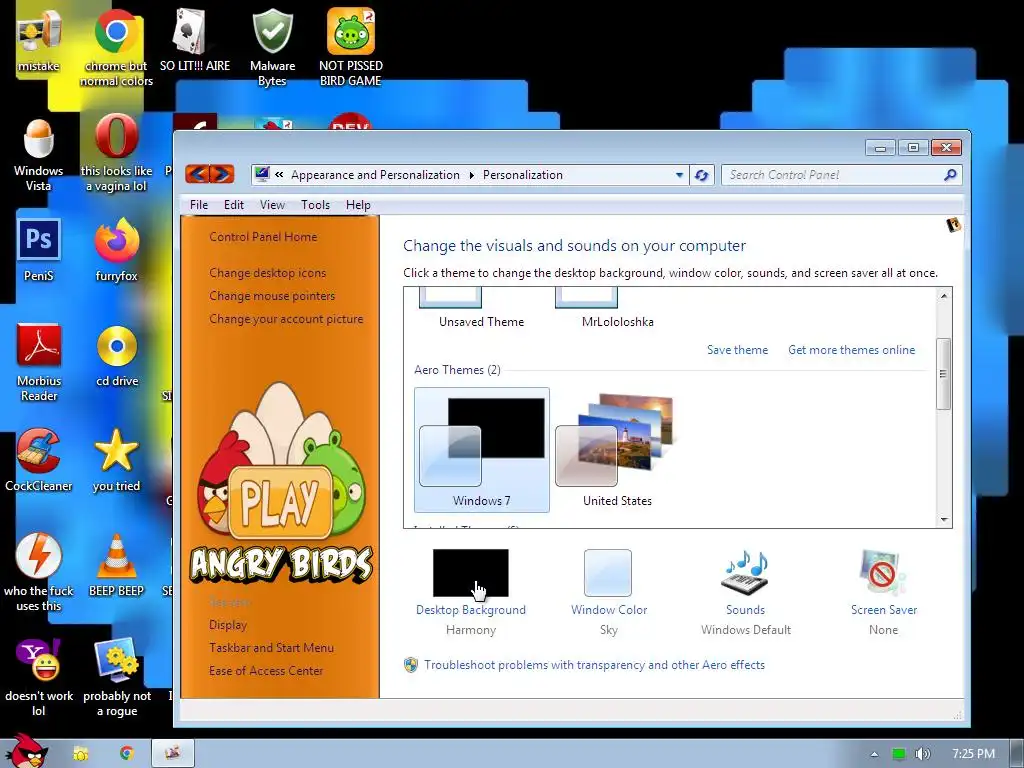Click the Angry Birds PLAY button
The width and height of the screenshot is (1024, 768).
tap(280, 503)
